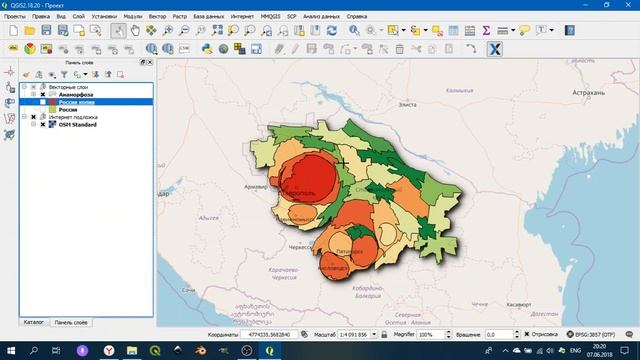
Task: Click the Zoom In magnifier tool
Action: (168, 30)
